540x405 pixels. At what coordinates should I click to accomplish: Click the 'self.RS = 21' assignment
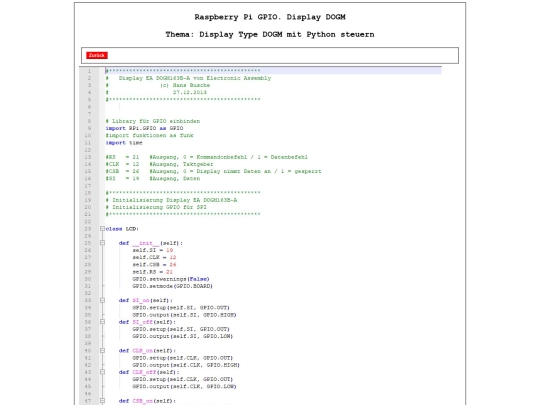pyautogui.click(x=153, y=272)
